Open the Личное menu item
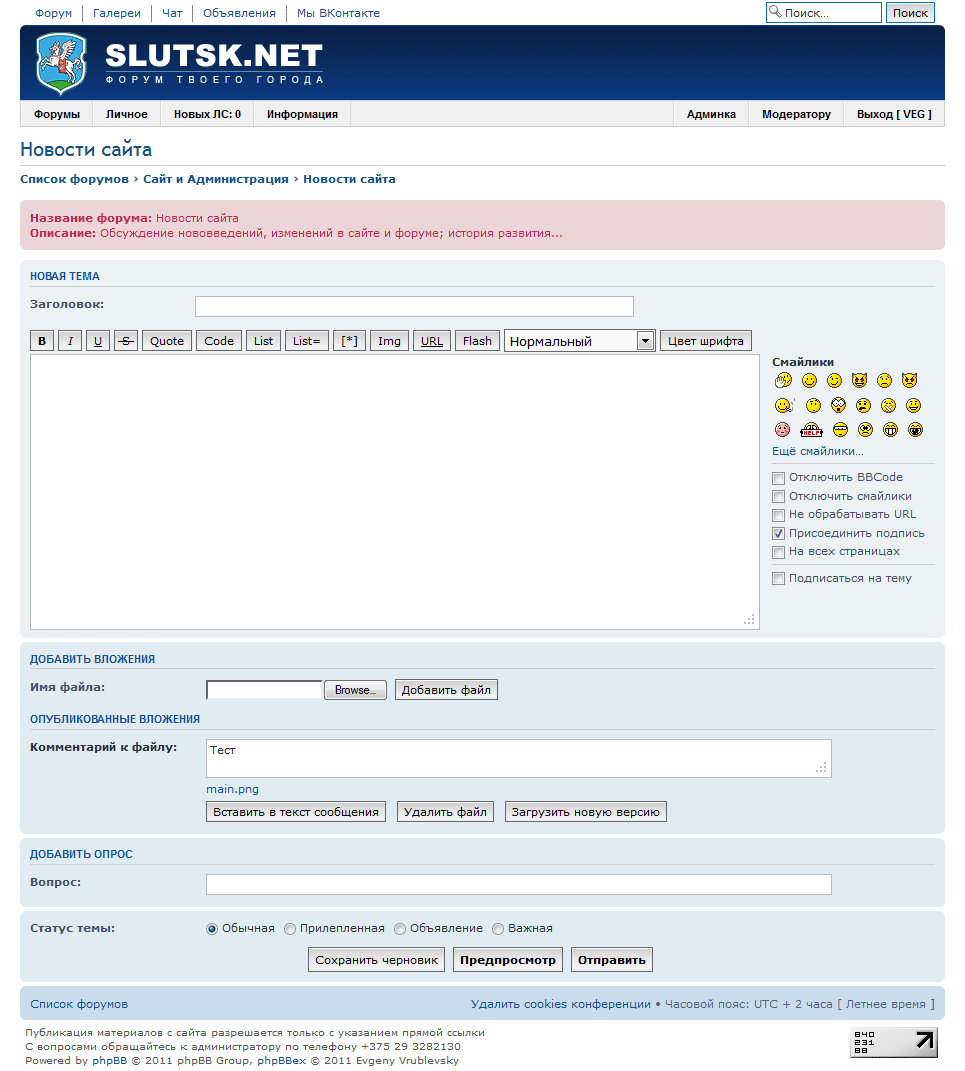 pos(126,114)
